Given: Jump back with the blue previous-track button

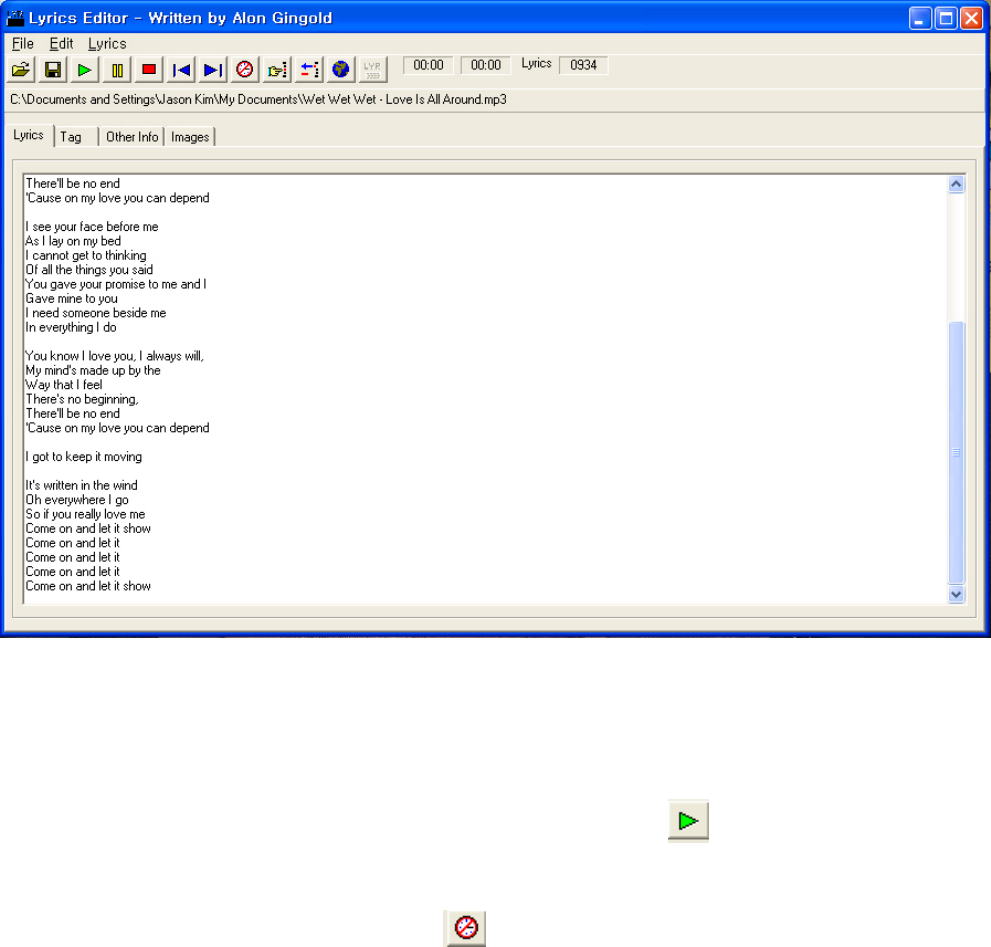Looking at the screenshot, I should click(x=181, y=70).
